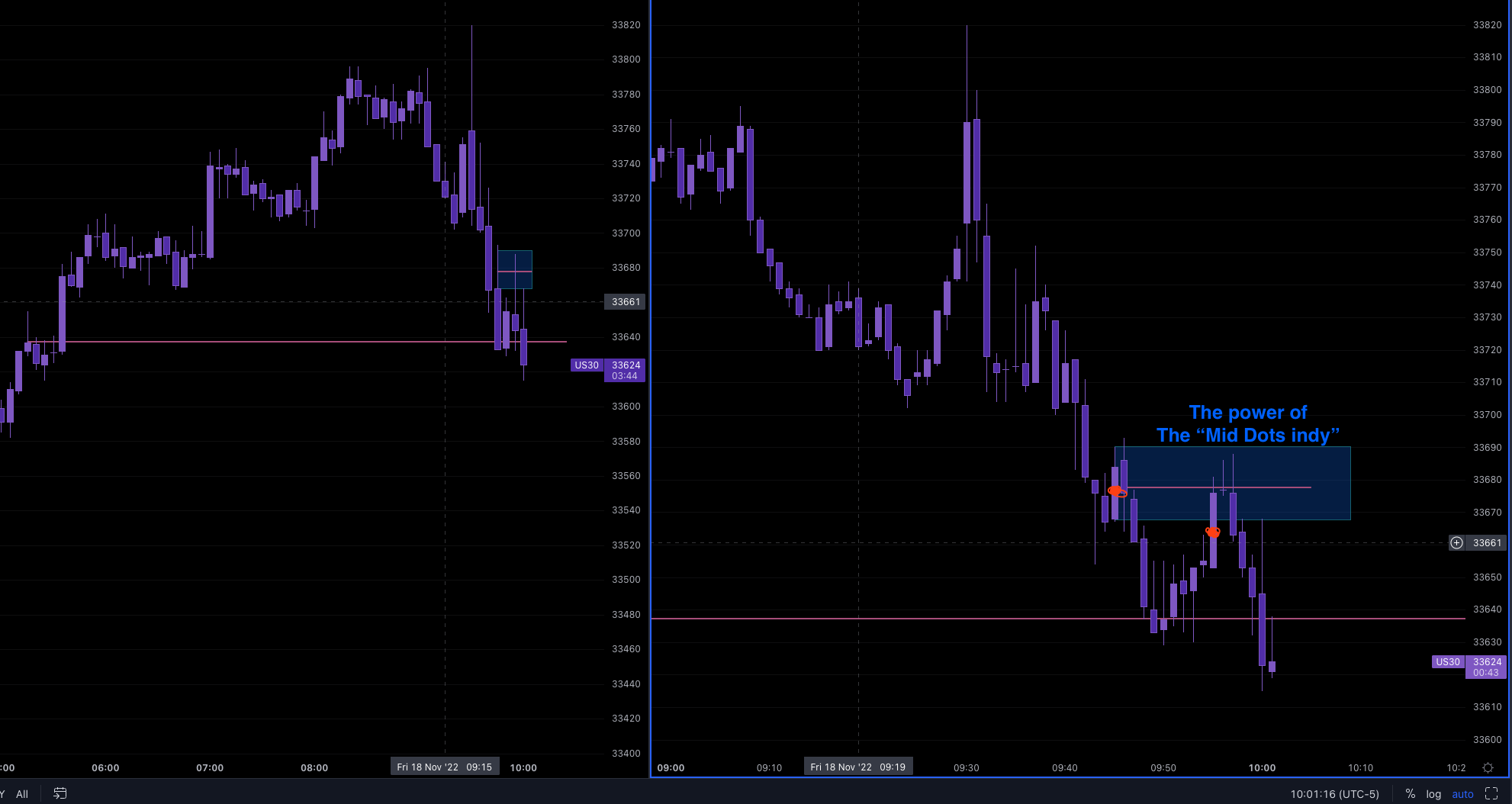This screenshot has width=1512, height=804.
Task: Select the second orange heart marker near 33660
Action: pyautogui.click(x=1212, y=532)
